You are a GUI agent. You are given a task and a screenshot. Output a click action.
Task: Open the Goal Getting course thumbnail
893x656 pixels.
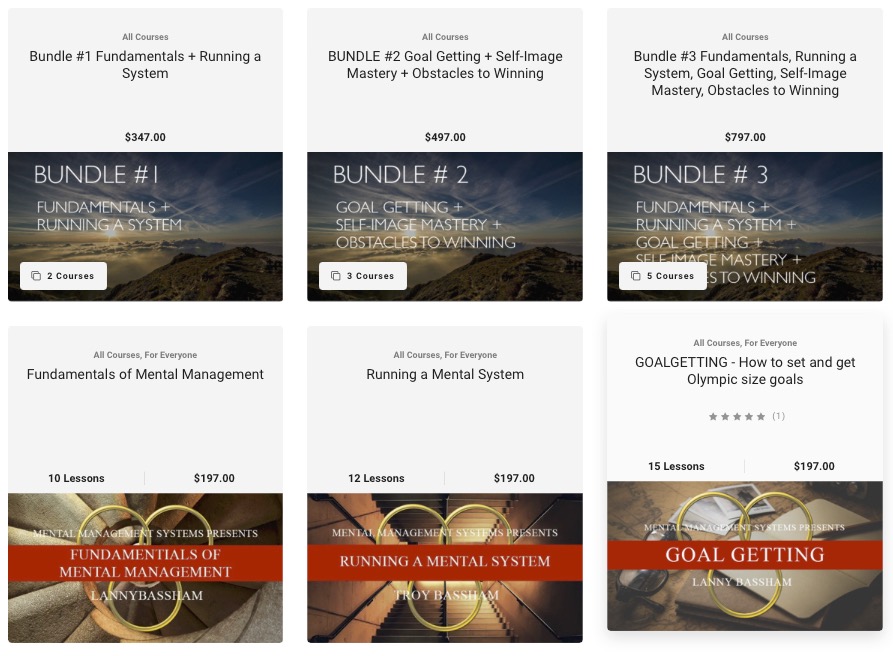[745, 556]
